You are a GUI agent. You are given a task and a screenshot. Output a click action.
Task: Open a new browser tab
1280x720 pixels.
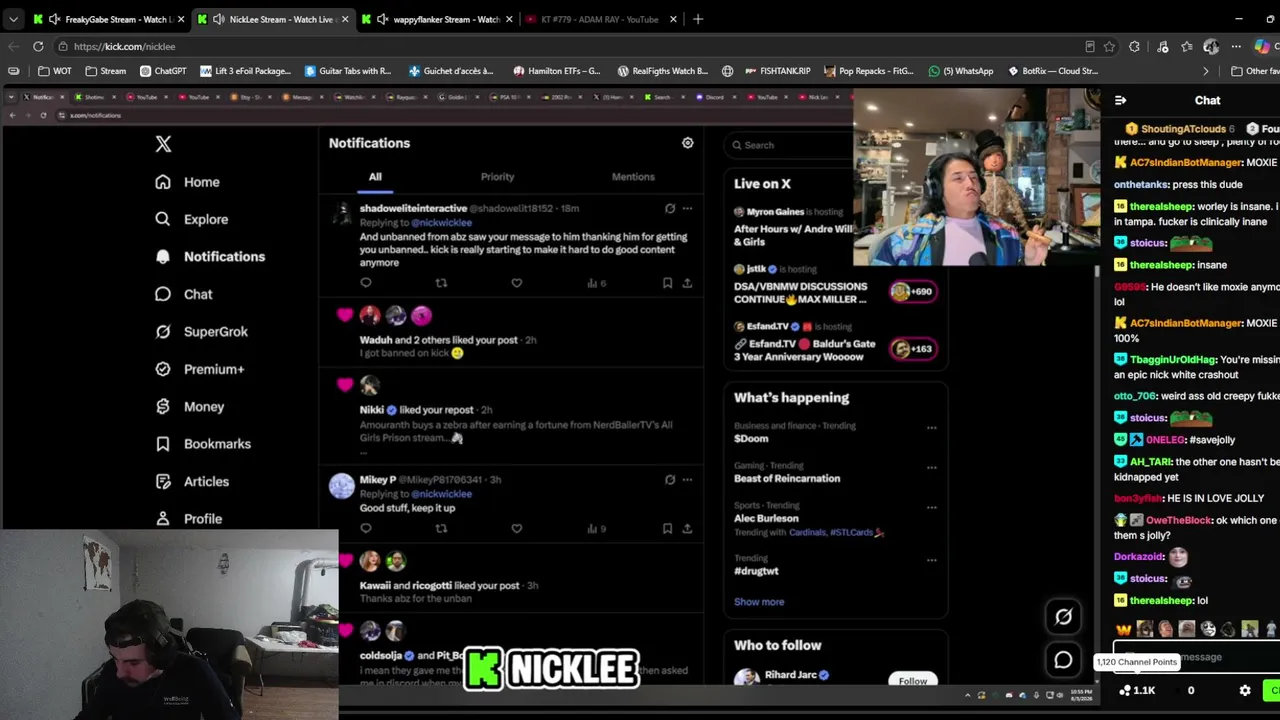698,19
